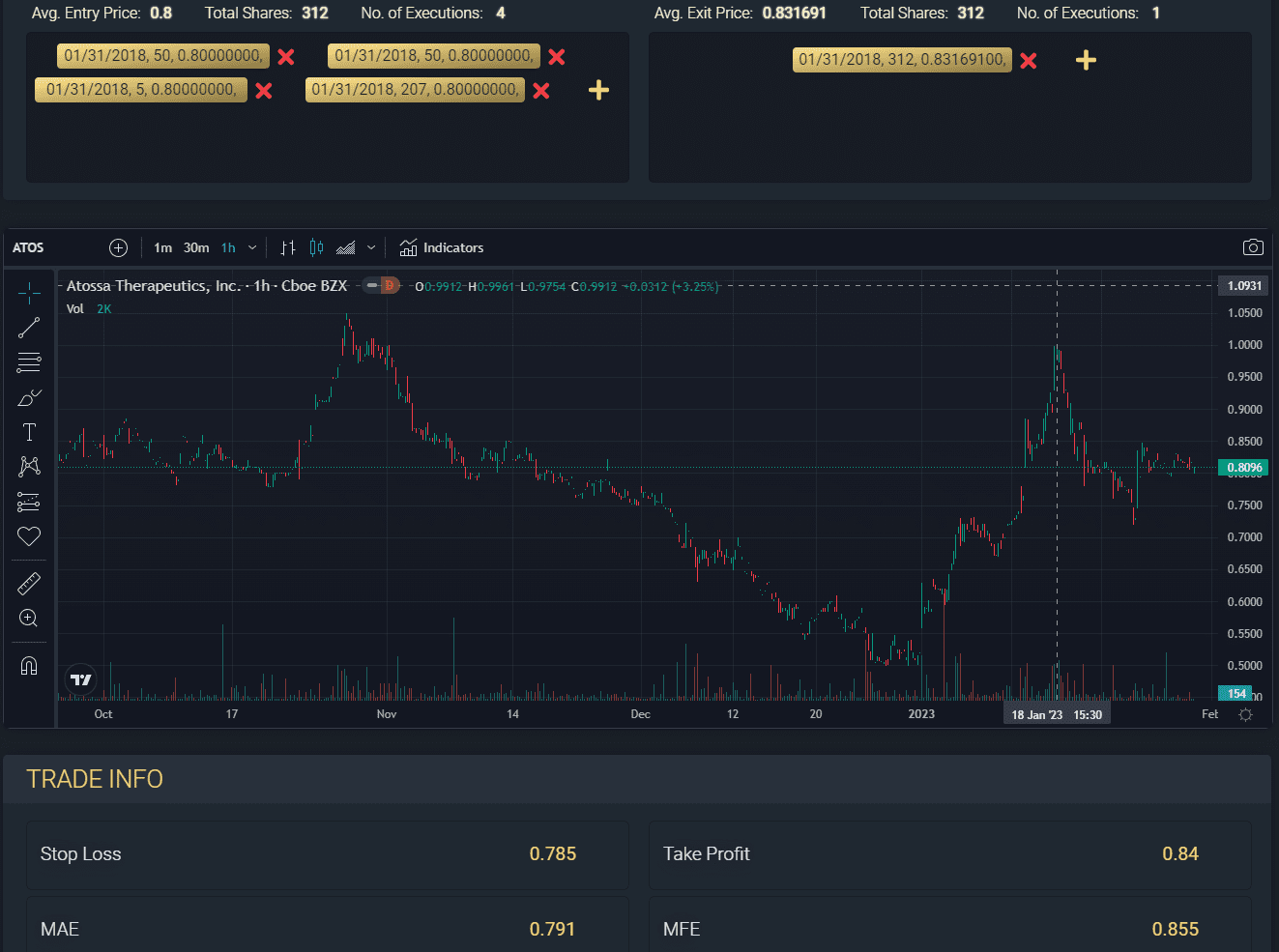Select the trend line drawing tool

(x=29, y=328)
